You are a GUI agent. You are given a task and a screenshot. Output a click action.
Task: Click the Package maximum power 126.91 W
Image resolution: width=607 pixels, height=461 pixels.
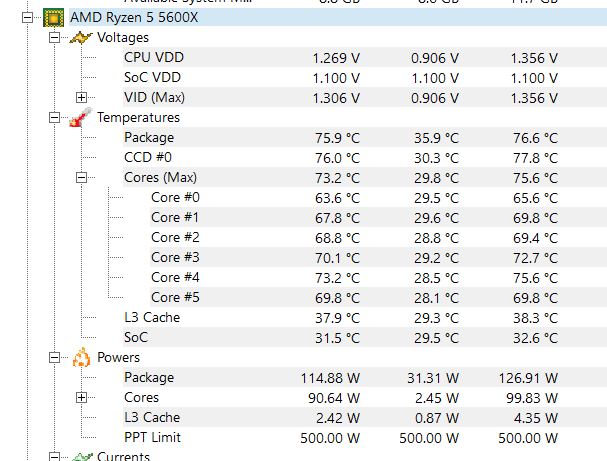pyautogui.click(x=528, y=378)
